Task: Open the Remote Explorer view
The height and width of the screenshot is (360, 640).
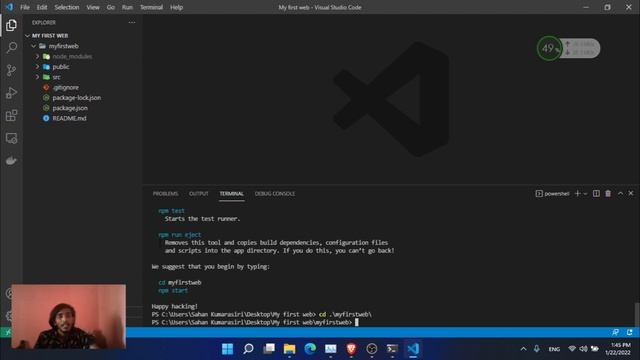Action: click(x=11, y=138)
